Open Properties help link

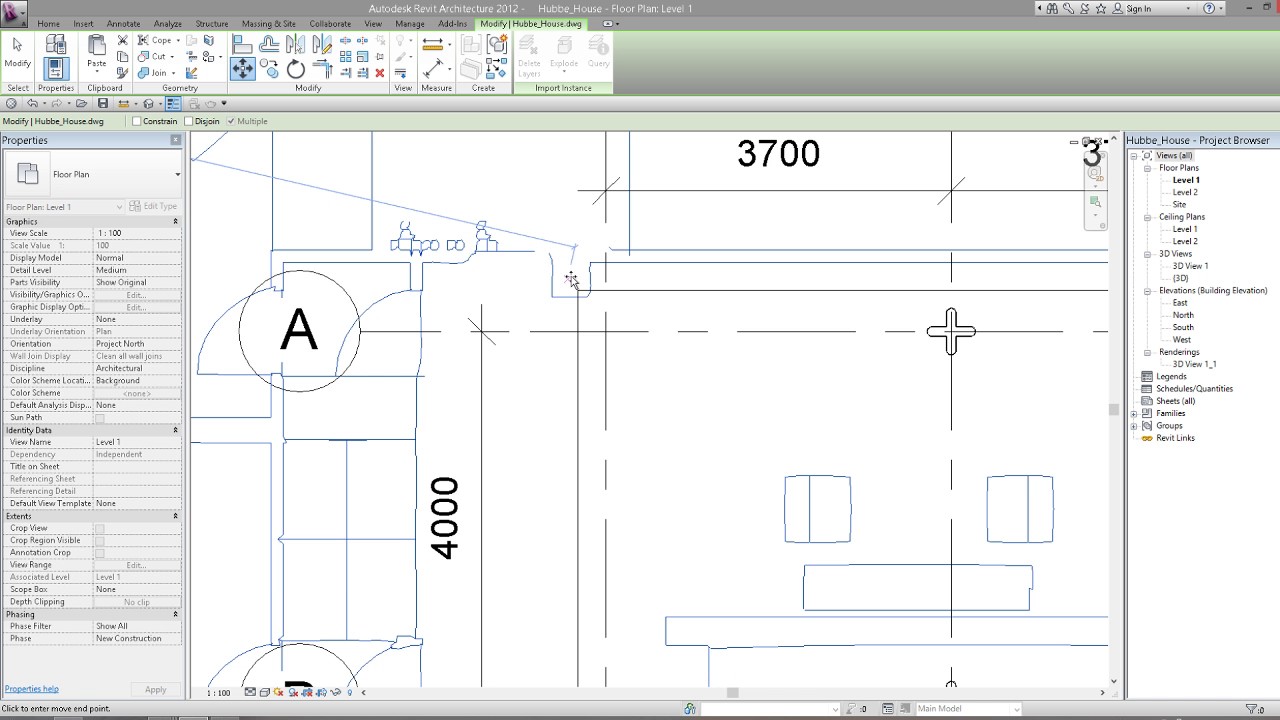point(31,689)
